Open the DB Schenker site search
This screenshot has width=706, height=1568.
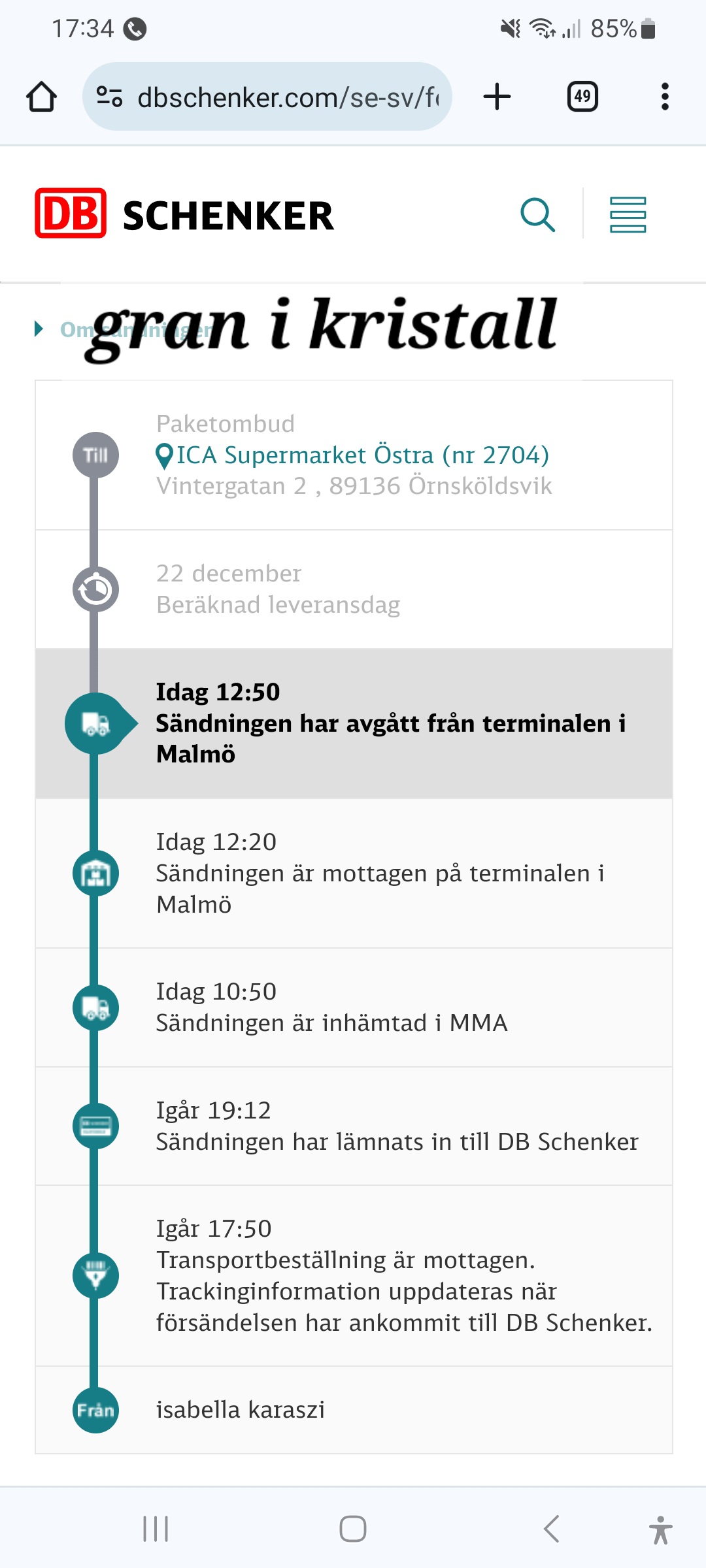(537, 214)
